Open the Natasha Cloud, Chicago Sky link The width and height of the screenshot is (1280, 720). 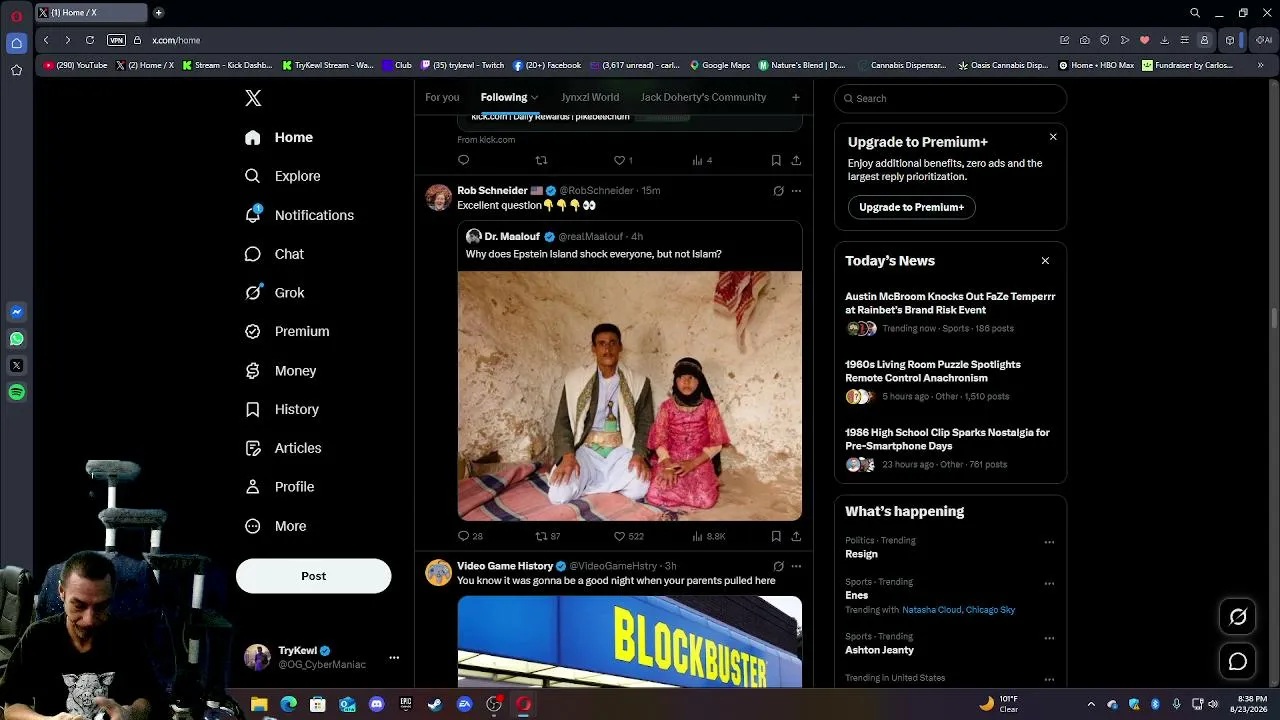click(958, 610)
